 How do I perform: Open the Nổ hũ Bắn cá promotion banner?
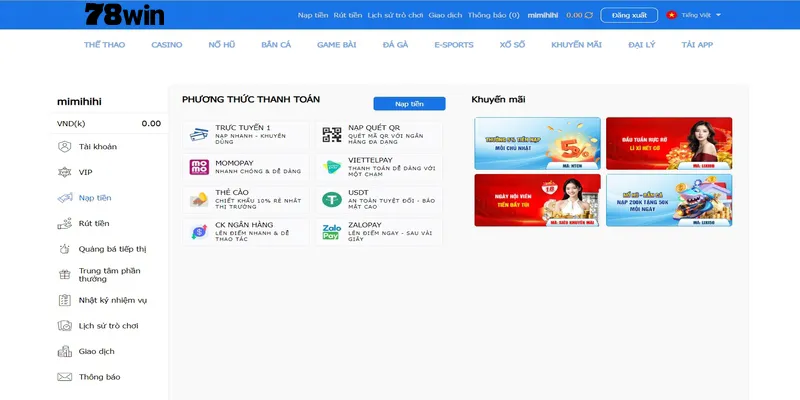(x=669, y=200)
